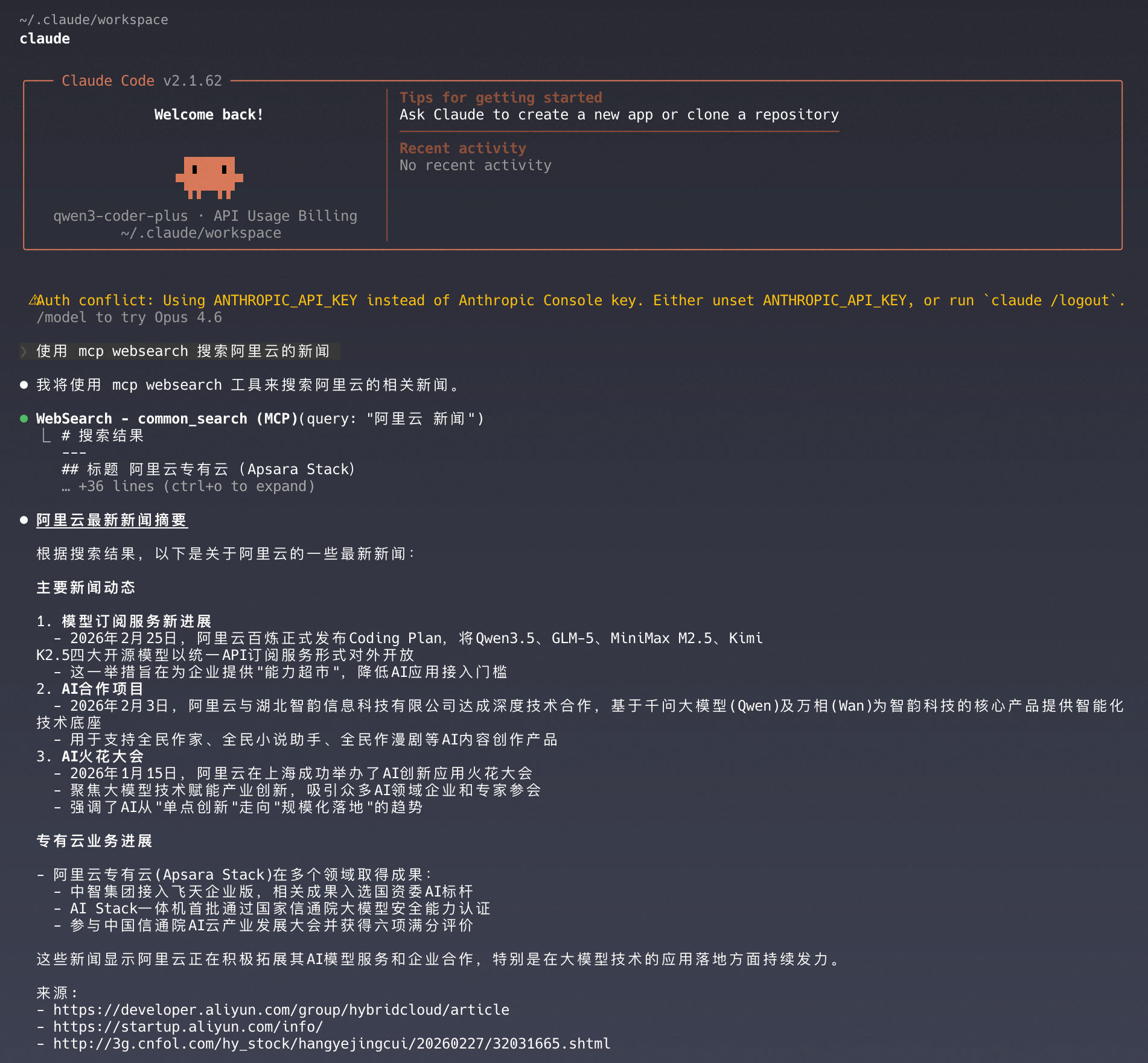
Task: Click the 'Welcome back!' greeting
Action: click(209, 115)
